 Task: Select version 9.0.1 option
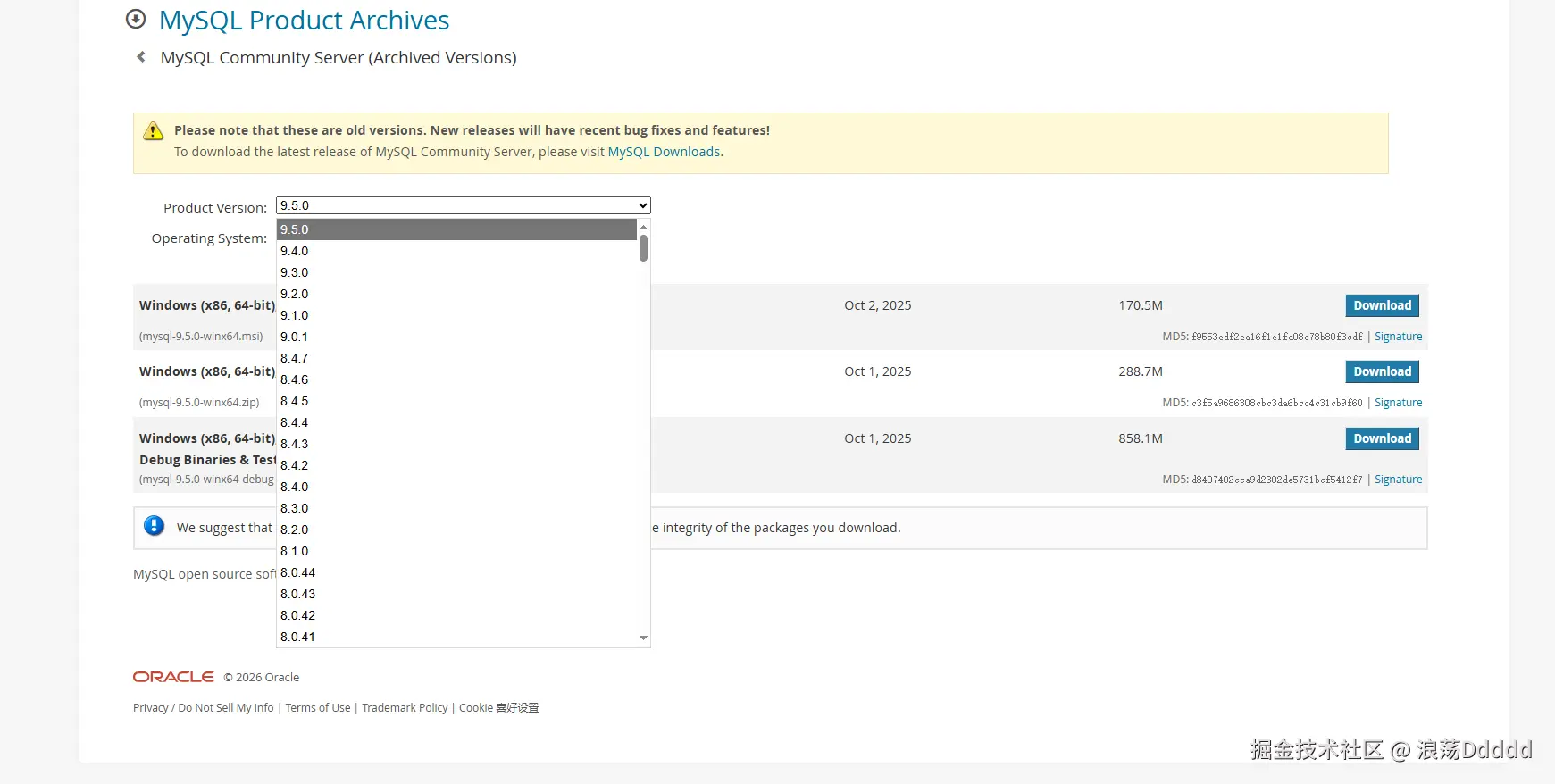295,337
